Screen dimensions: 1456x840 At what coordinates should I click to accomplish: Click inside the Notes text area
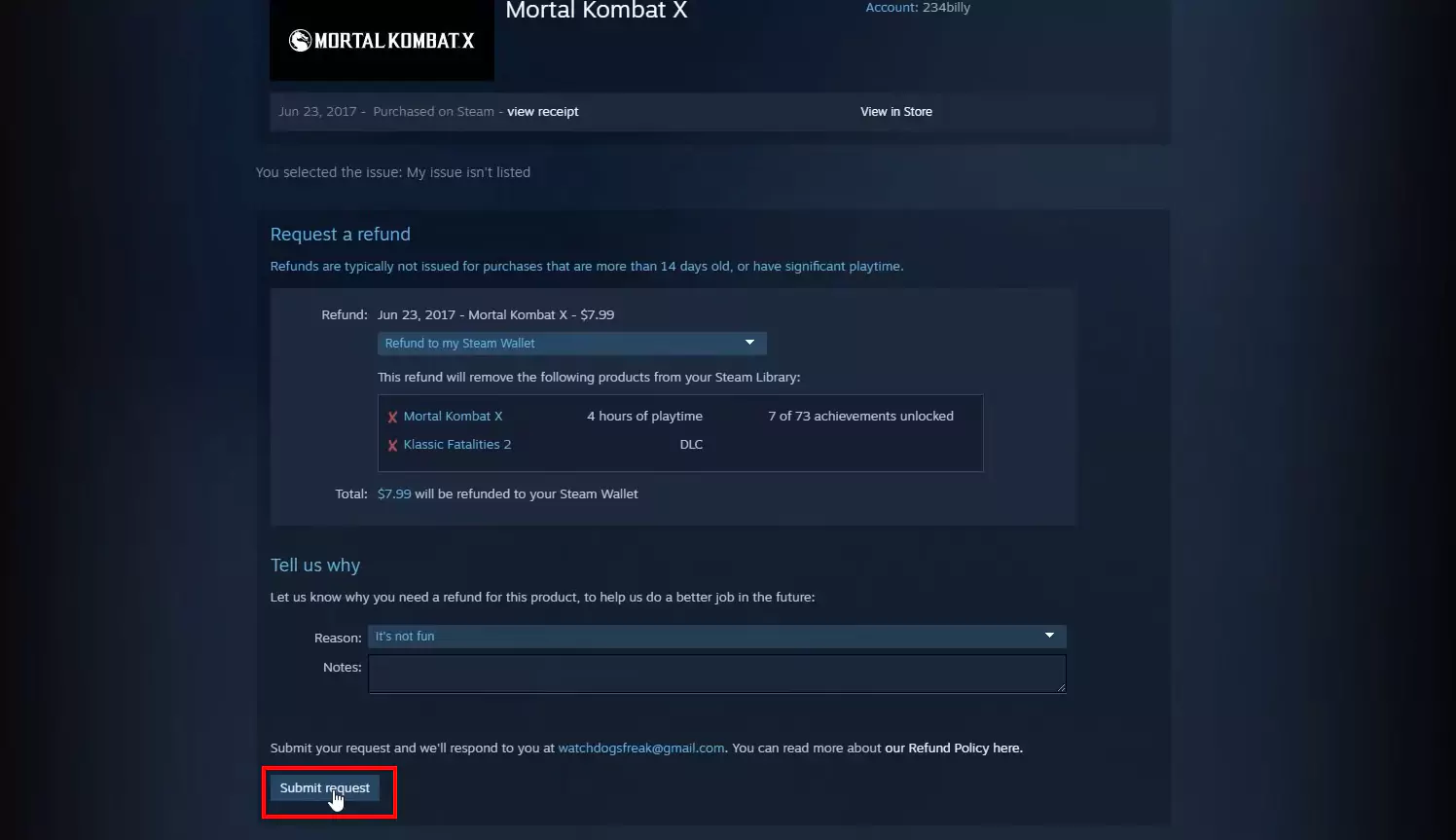[717, 674]
